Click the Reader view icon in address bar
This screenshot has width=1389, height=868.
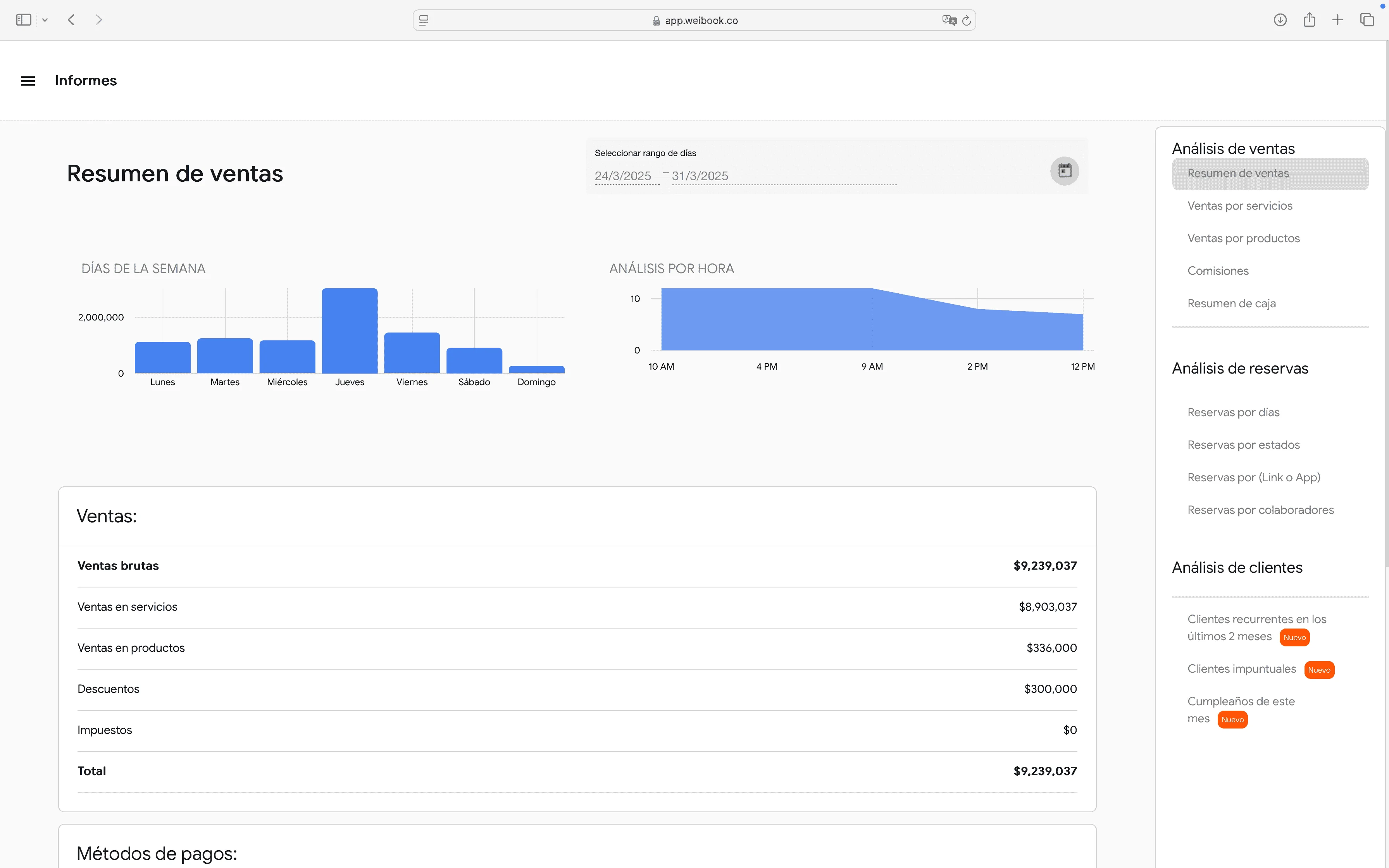[423, 19]
